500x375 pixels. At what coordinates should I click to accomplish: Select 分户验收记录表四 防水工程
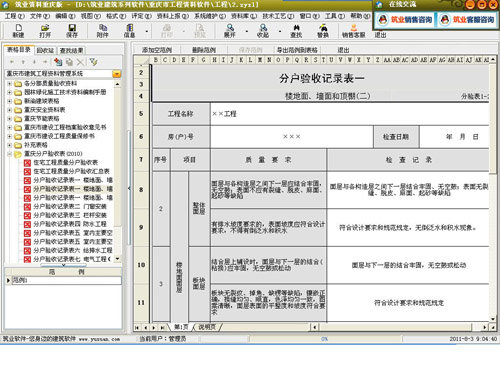[70, 224]
